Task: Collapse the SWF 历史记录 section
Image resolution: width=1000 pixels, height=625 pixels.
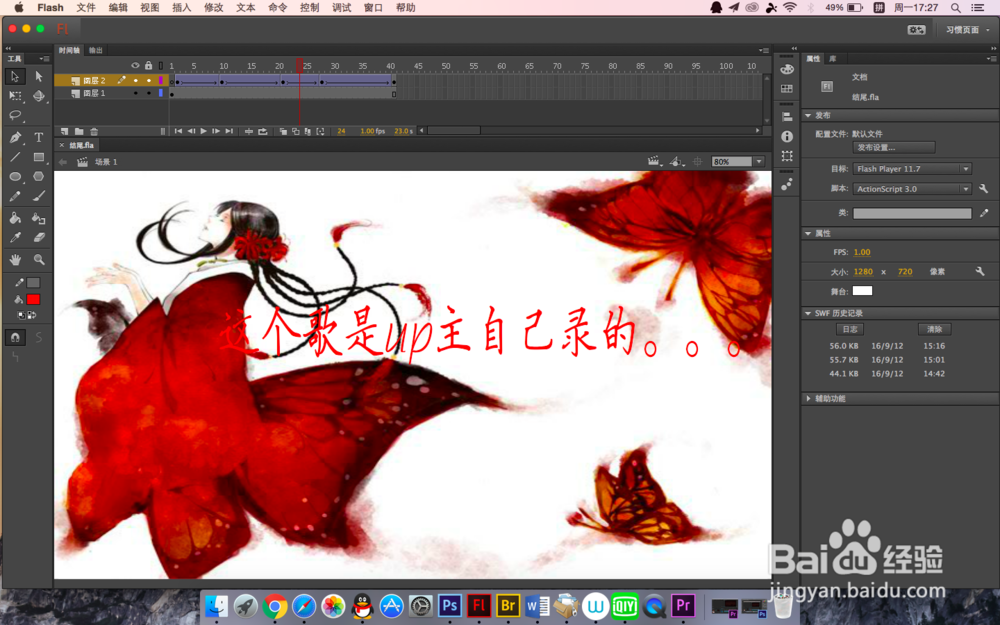Action: point(808,313)
